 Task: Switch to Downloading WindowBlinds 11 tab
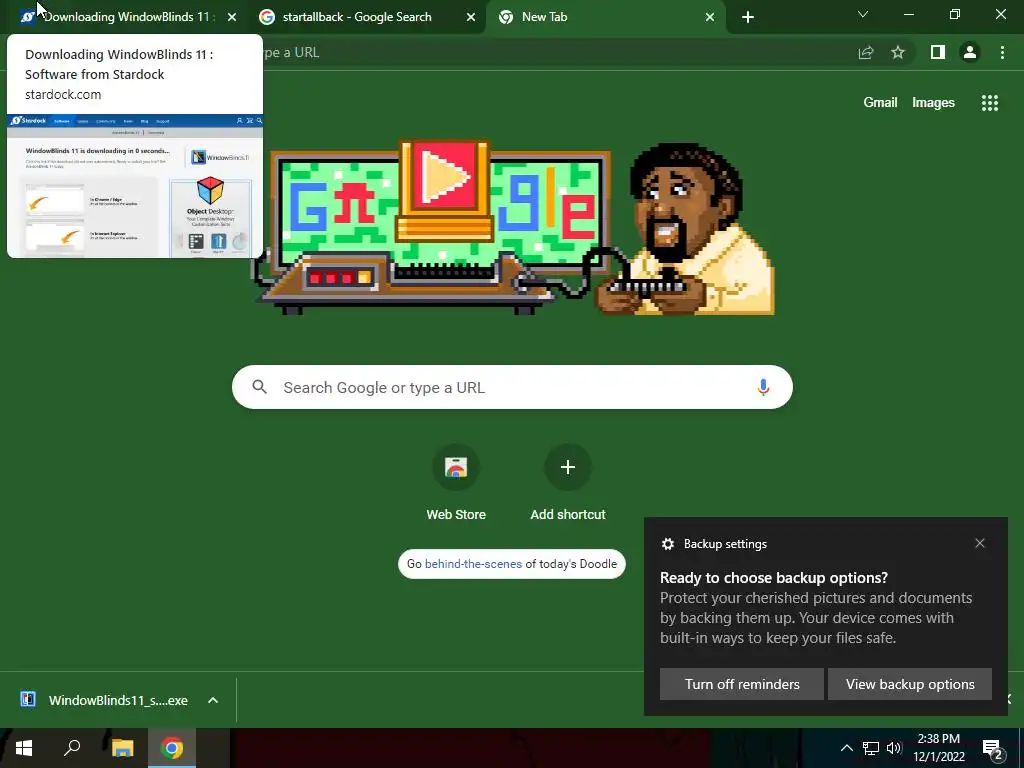click(x=124, y=17)
